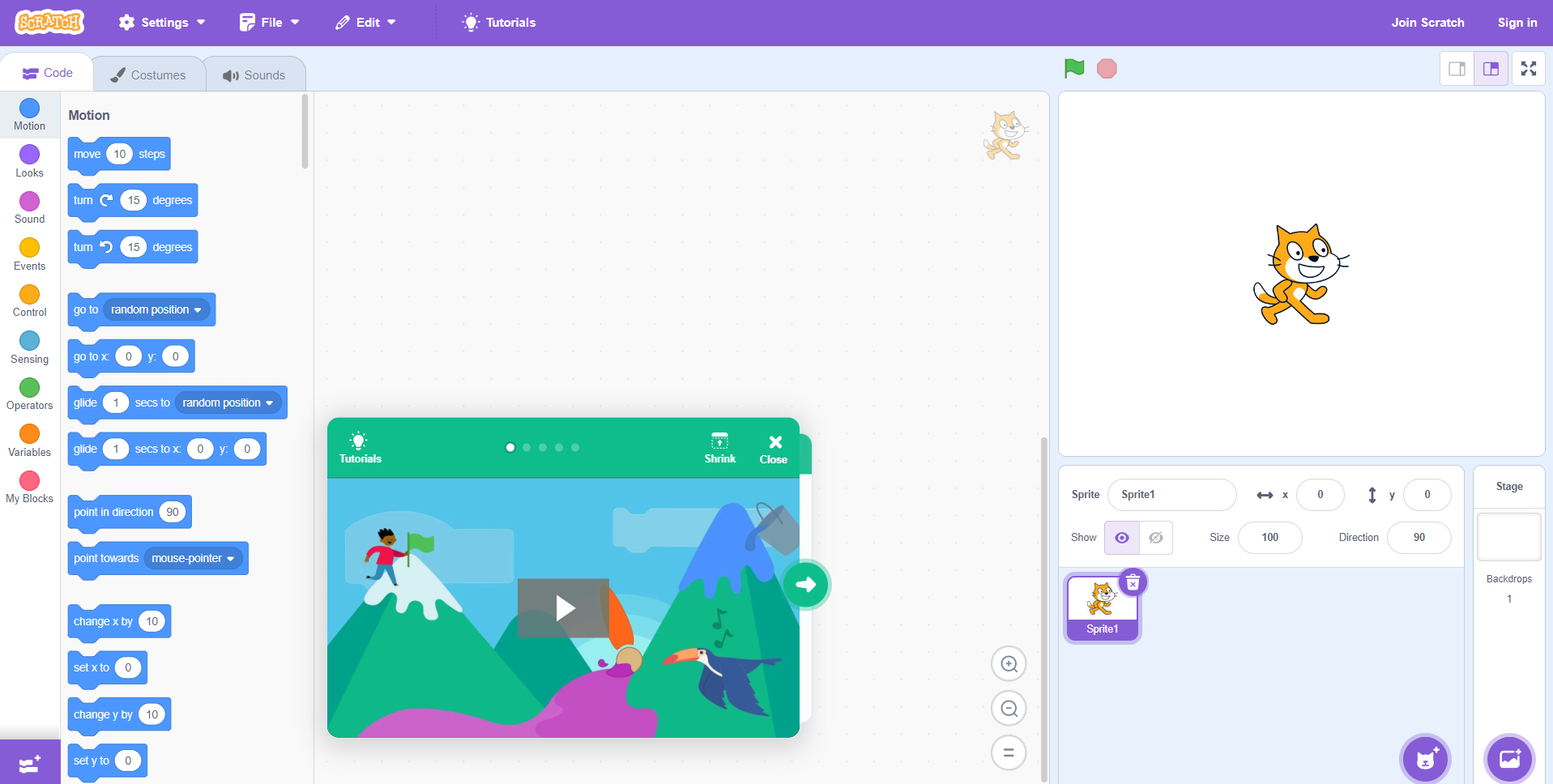Select the Looks block category

tap(30, 161)
